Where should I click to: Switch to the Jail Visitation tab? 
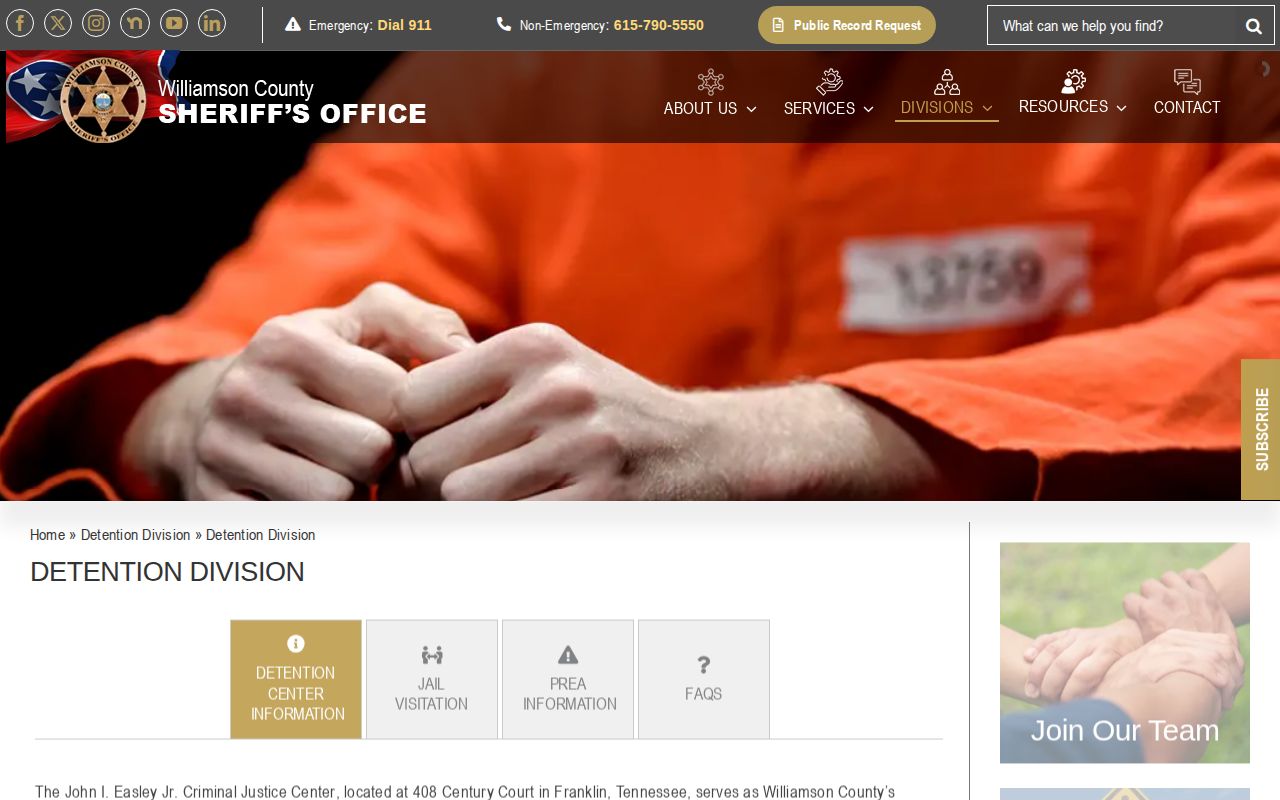click(432, 679)
